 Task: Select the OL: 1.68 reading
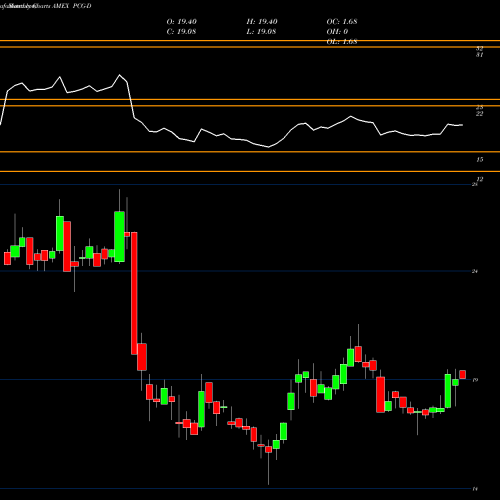342,42
